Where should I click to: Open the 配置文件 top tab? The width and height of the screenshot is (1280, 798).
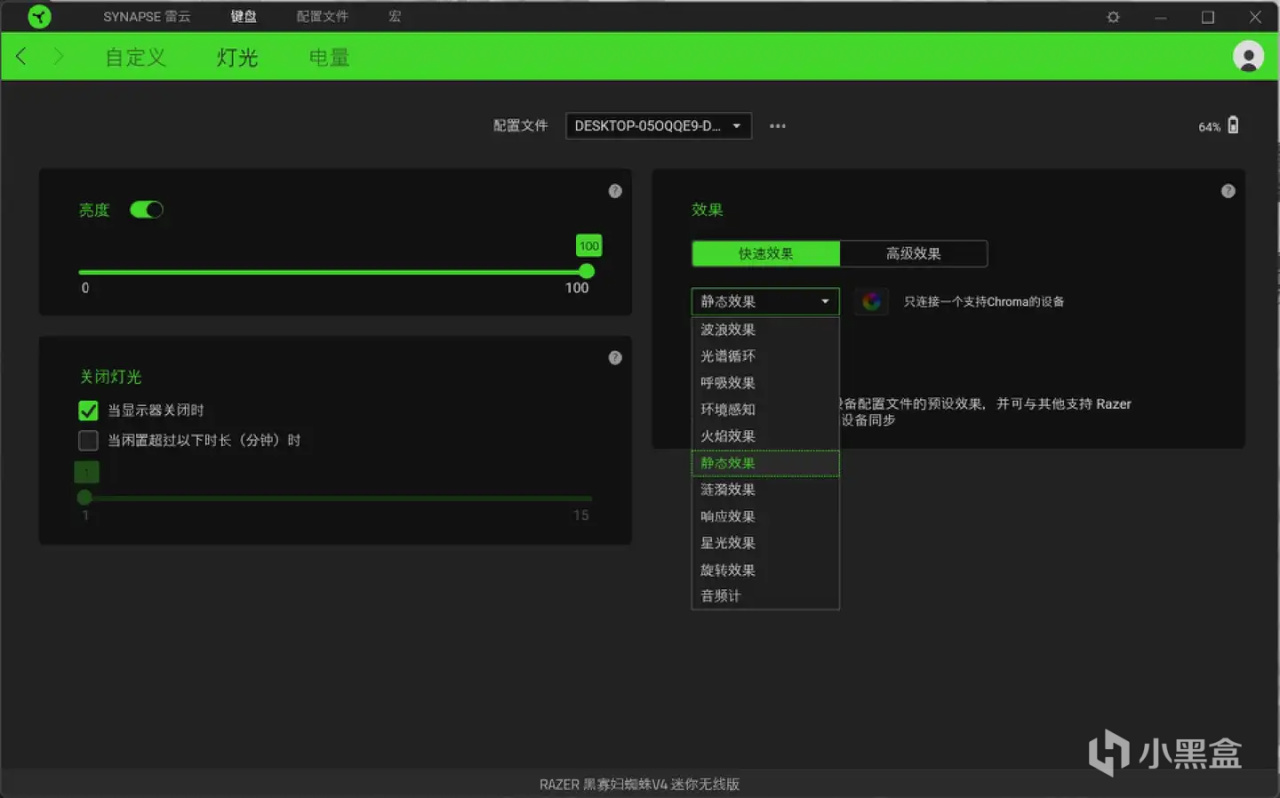click(x=322, y=17)
